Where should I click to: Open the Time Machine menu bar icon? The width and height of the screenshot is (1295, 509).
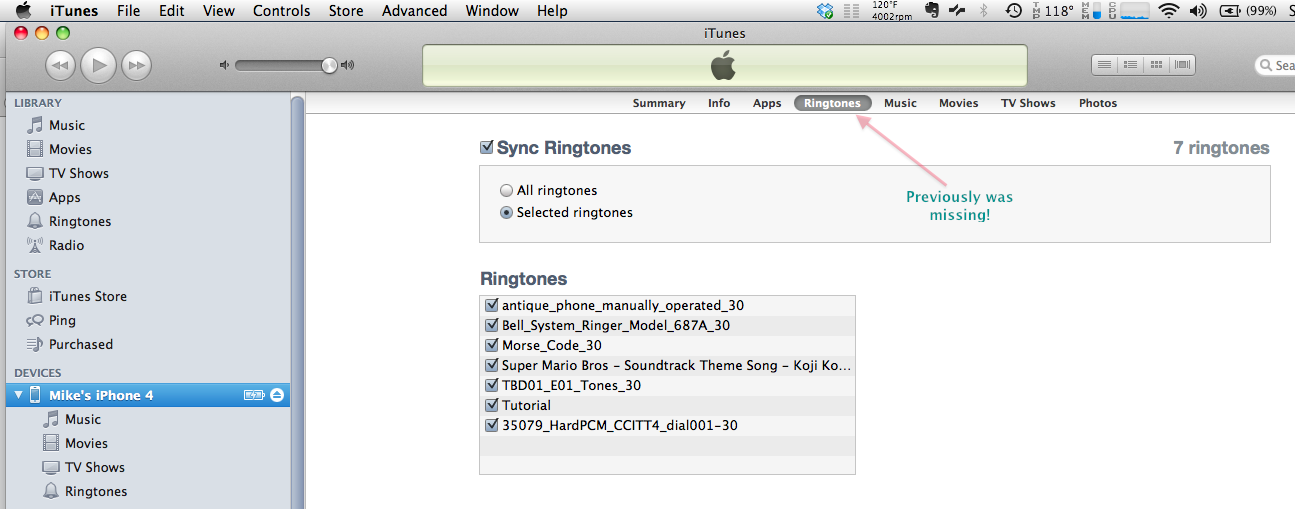1013,11
